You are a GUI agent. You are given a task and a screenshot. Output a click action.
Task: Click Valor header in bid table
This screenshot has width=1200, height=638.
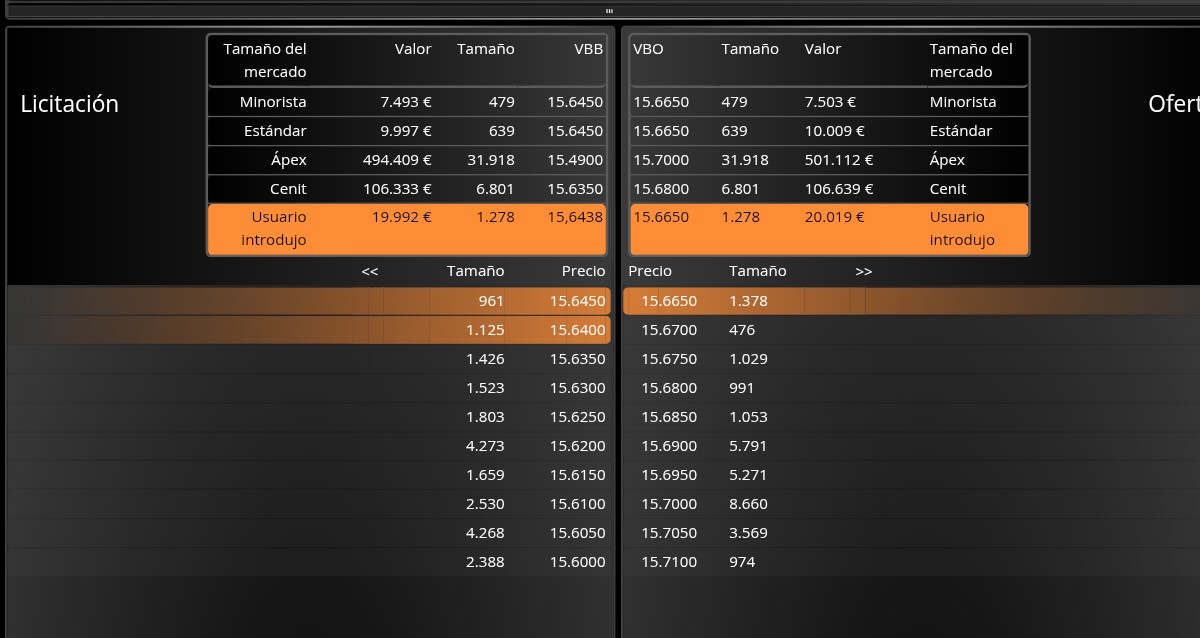[x=413, y=49]
